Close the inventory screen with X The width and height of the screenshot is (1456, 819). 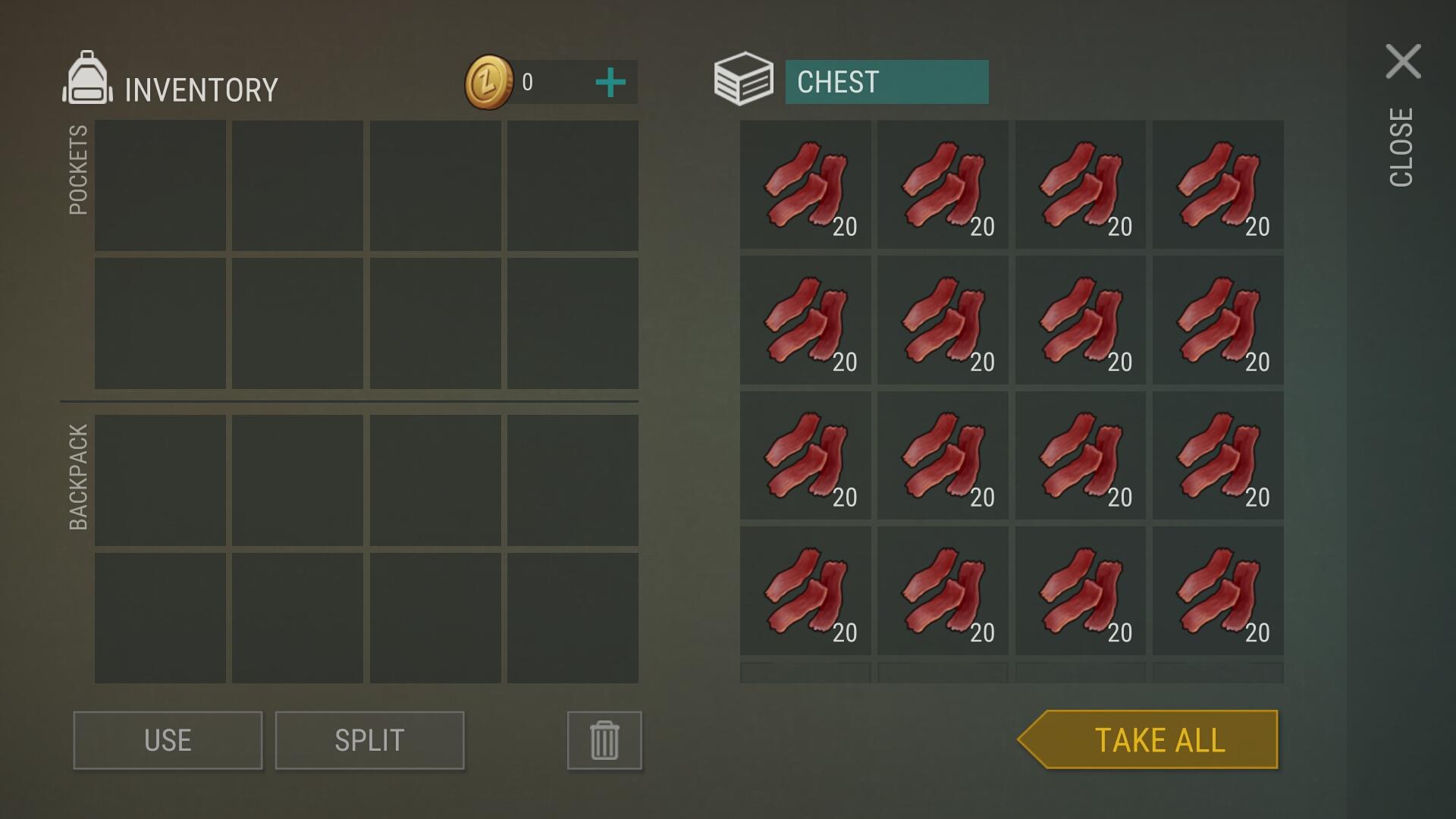(1403, 61)
